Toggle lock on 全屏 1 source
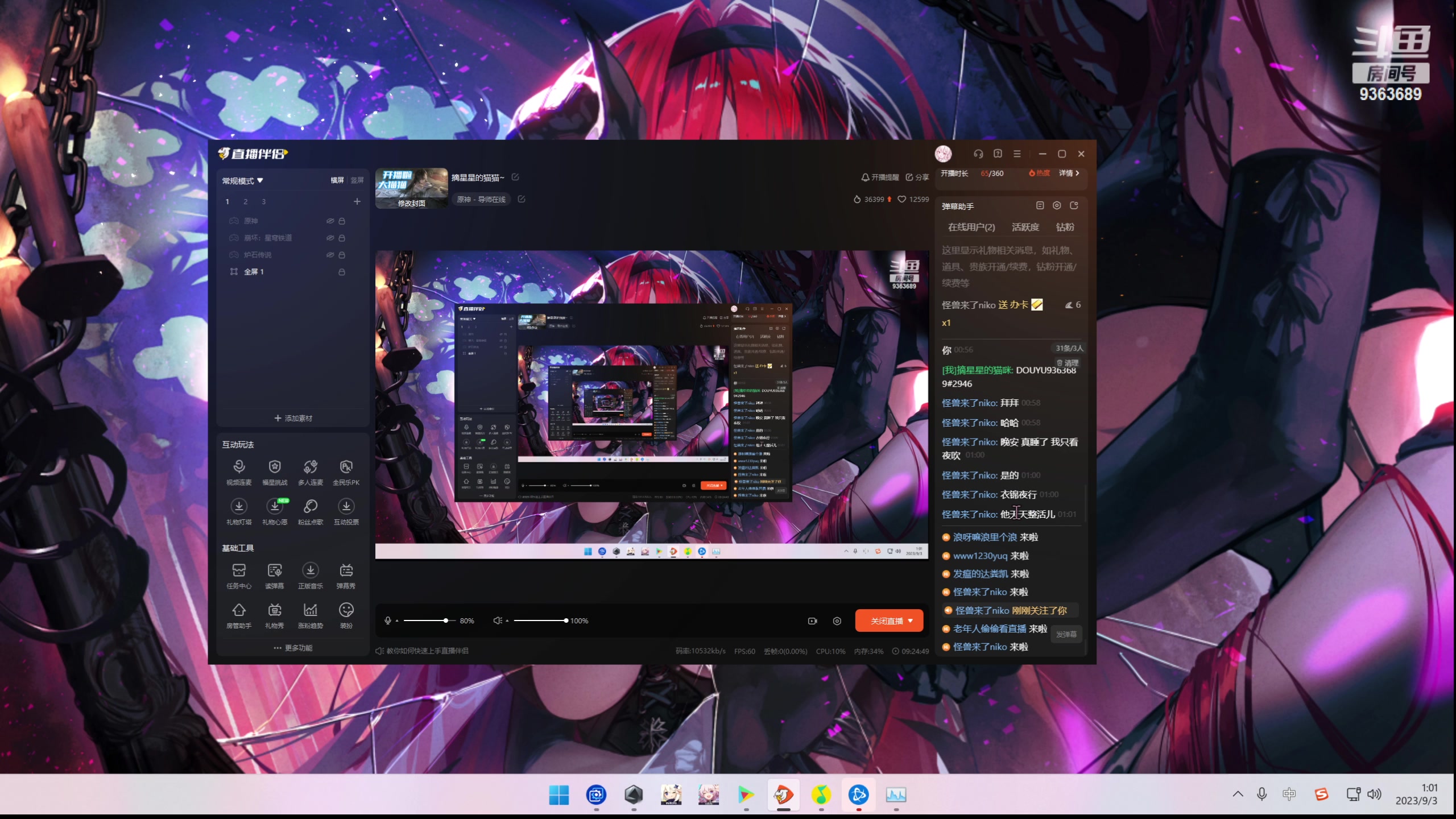Image resolution: width=1456 pixels, height=819 pixels. tap(342, 272)
